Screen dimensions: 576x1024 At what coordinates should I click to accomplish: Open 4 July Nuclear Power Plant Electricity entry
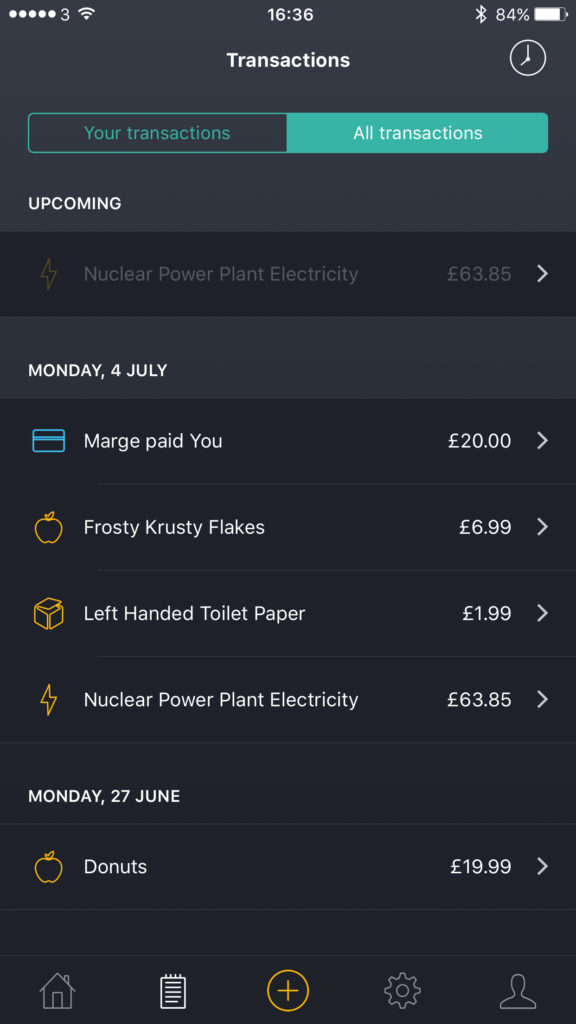coord(288,699)
